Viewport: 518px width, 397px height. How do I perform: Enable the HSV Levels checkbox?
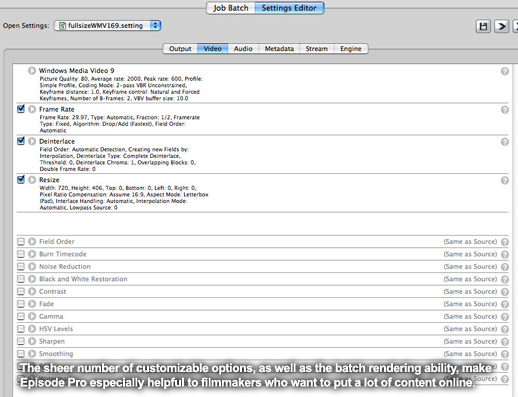21,329
